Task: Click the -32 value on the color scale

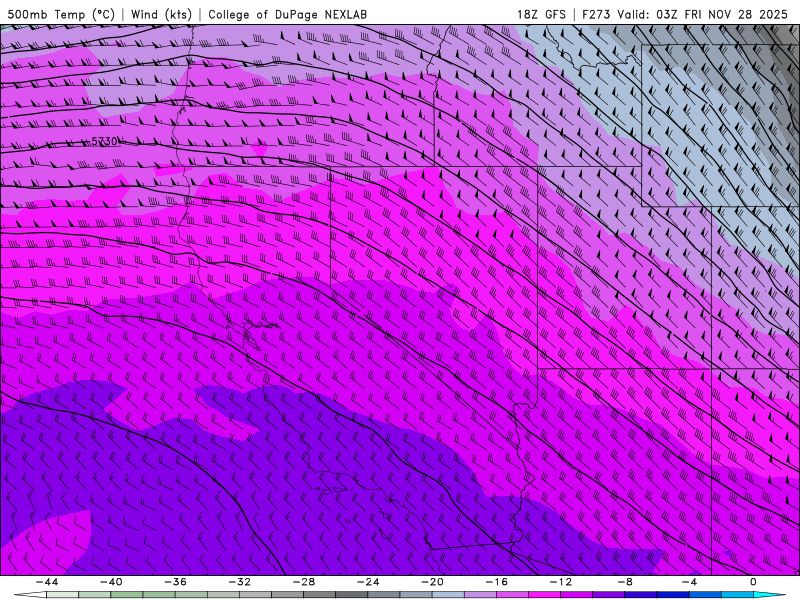Action: tap(240, 582)
